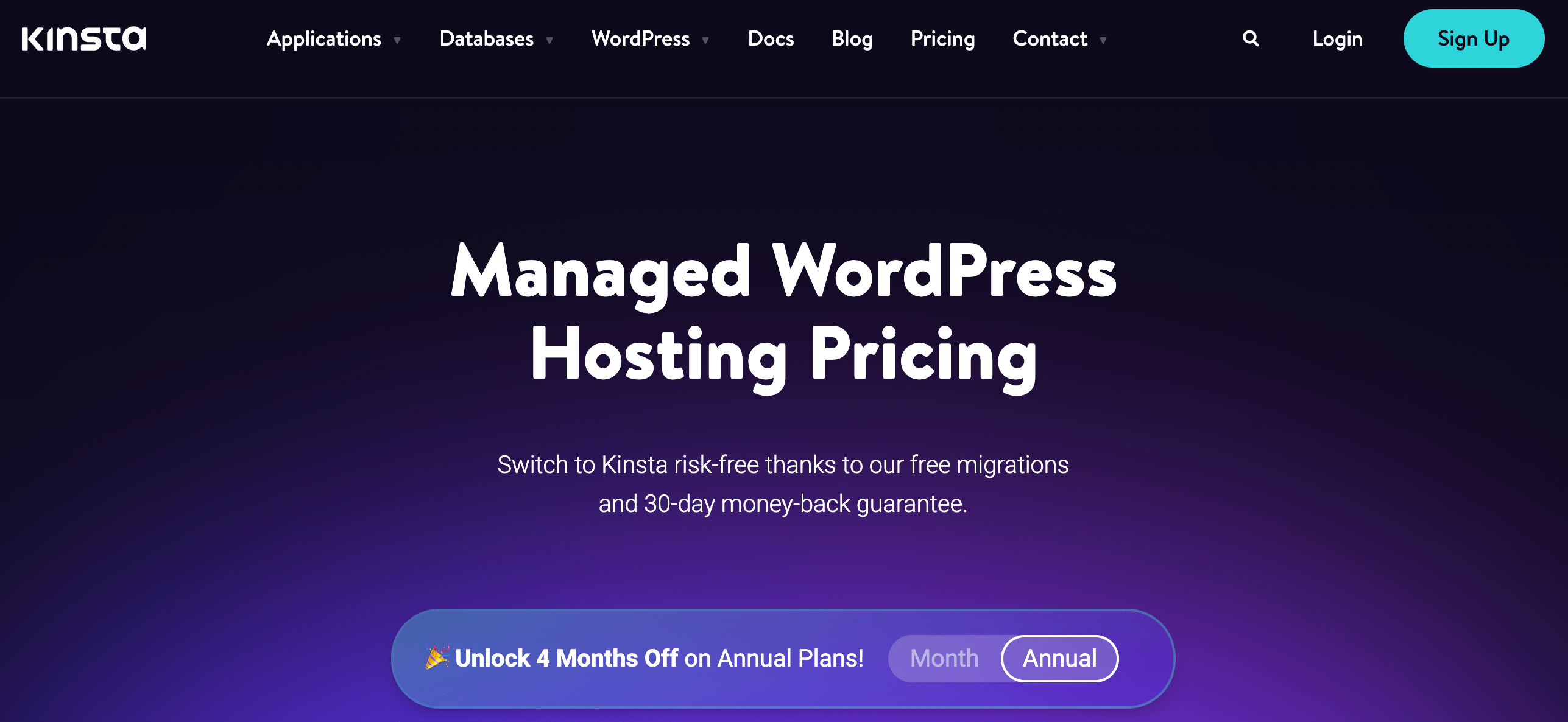Select Annual plan toggle option

tap(1059, 657)
